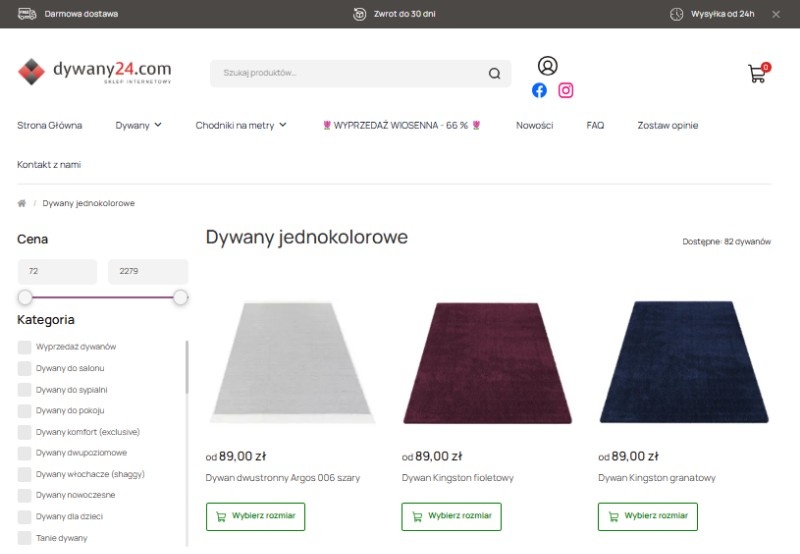Open Dywan Kingston fioletowy link
The width and height of the screenshot is (800, 554).
coord(458,478)
